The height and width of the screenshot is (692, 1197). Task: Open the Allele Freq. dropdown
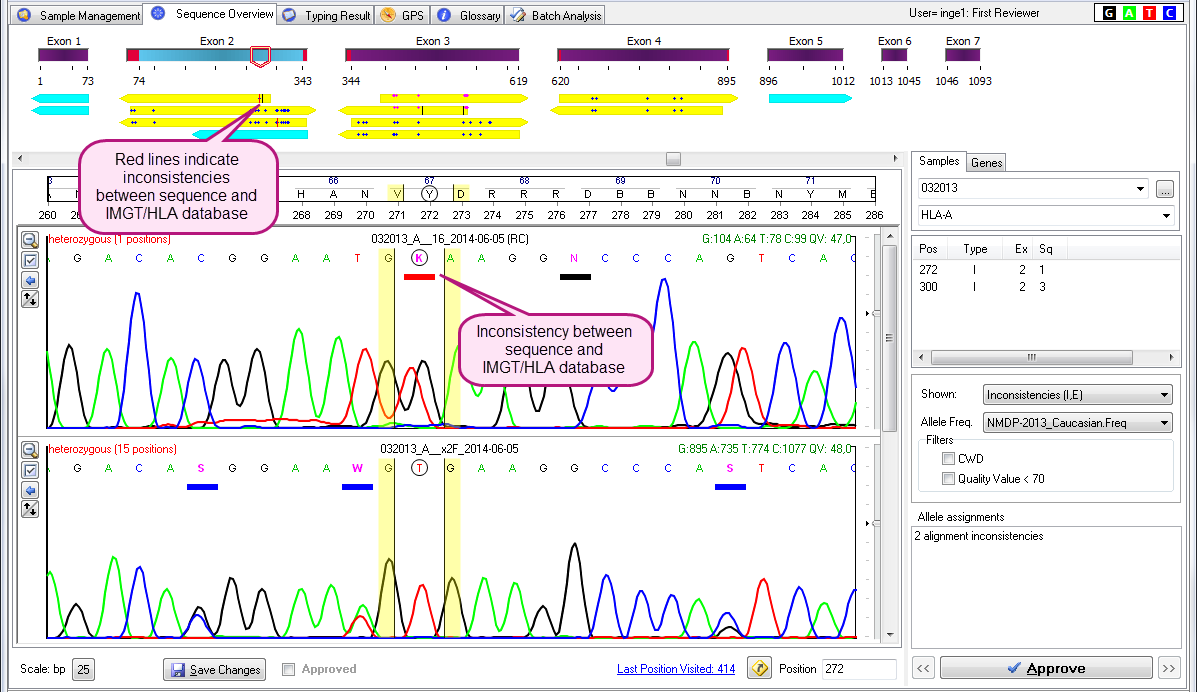click(1077, 422)
